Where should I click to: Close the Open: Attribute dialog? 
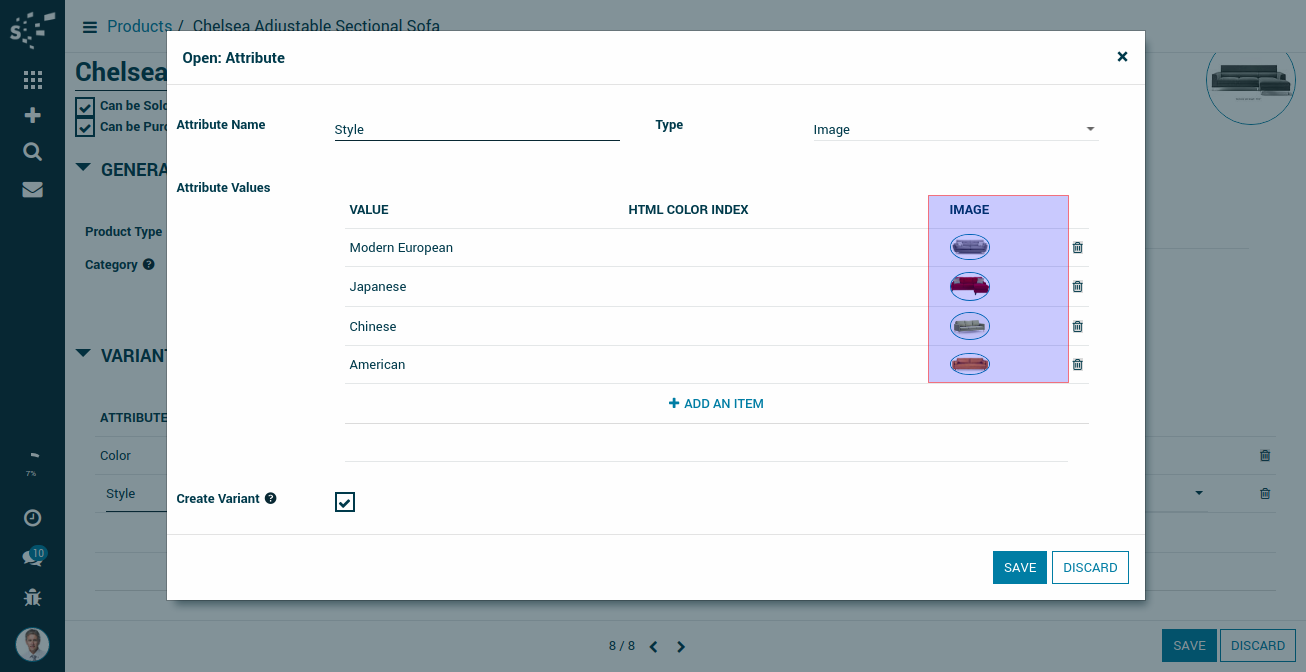[x=1122, y=57]
